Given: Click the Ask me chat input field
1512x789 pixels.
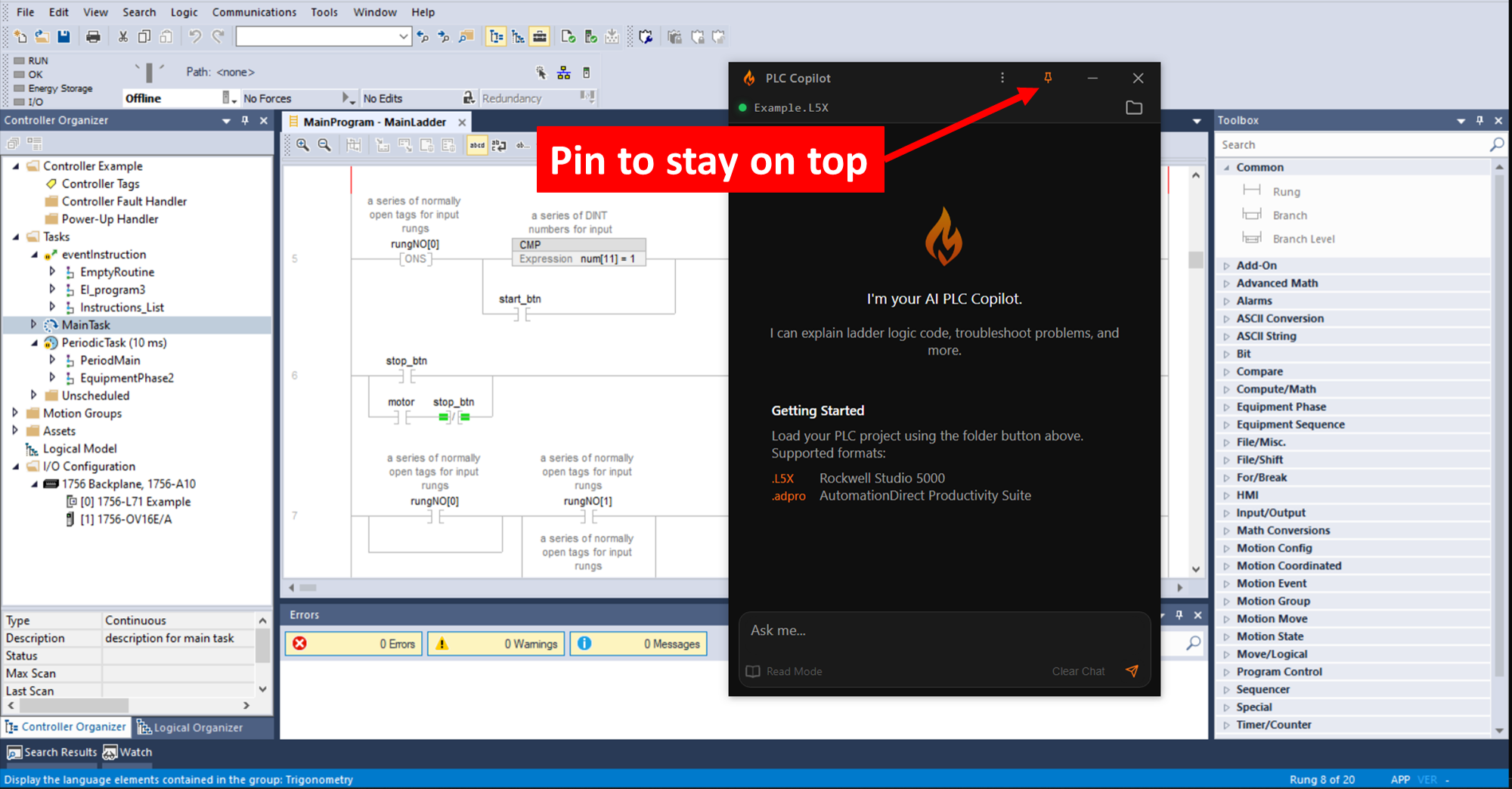Looking at the screenshot, I should tap(869, 630).
